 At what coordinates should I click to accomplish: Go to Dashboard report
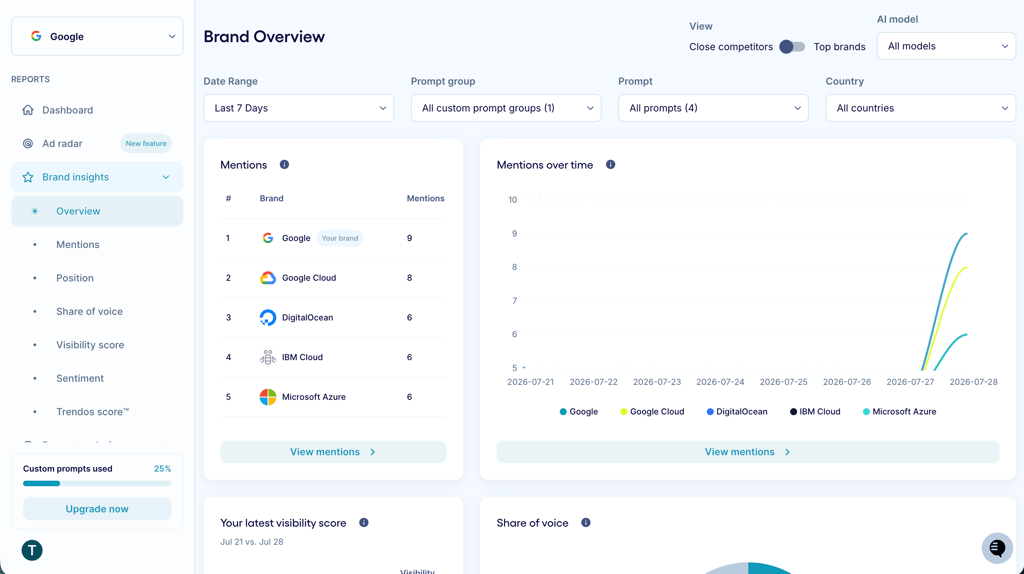tap(97, 110)
